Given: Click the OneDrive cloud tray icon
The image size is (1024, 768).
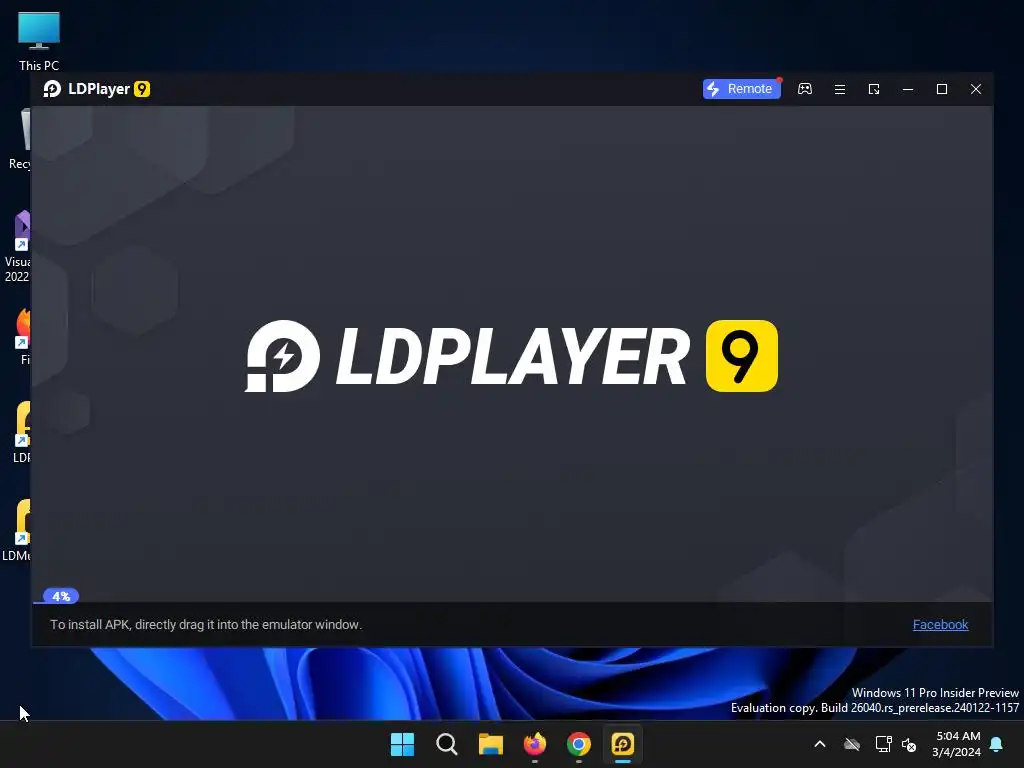Looking at the screenshot, I should [x=852, y=744].
